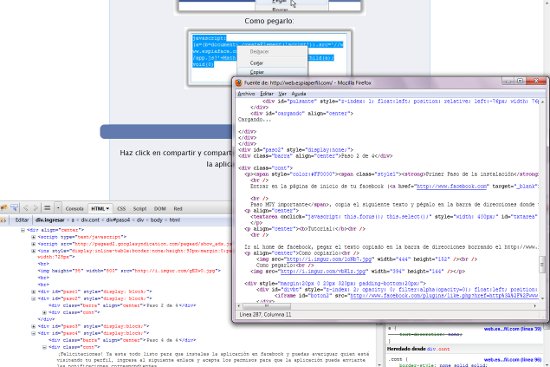Open the facebook.com/plugins/like.php link in the source
Image resolution: width=550 pixels, height=367 pixels.
pyautogui.click(x=444, y=296)
